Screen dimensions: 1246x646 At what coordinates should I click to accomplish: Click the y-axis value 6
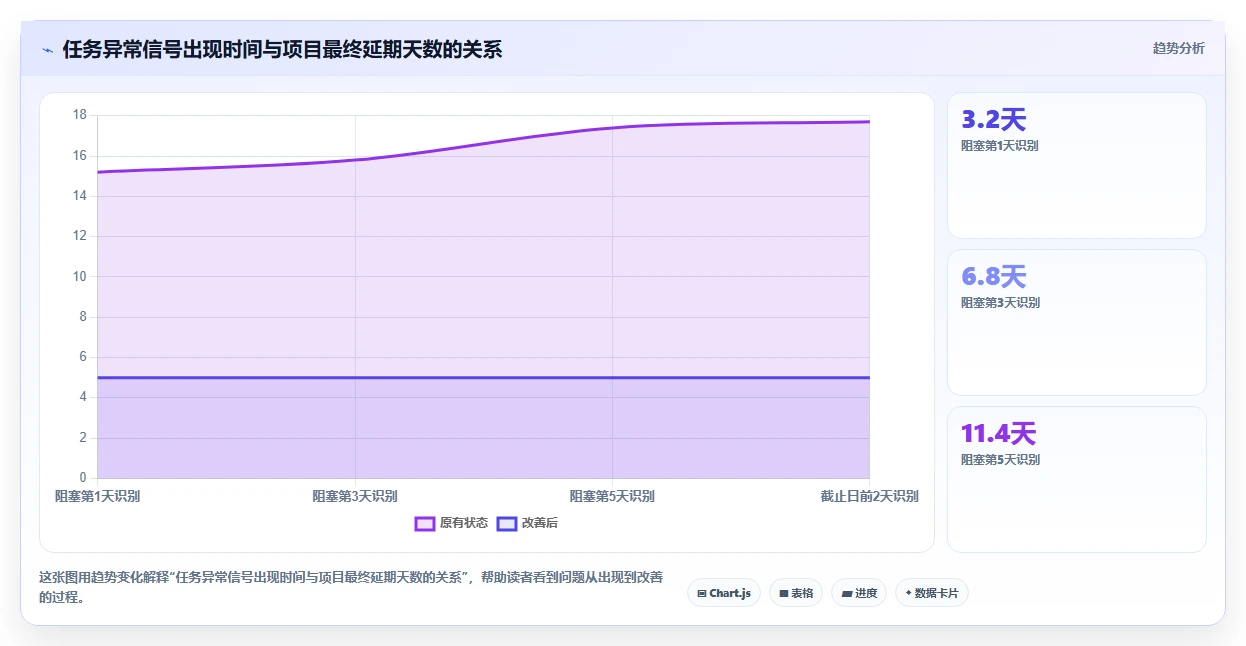point(83,357)
